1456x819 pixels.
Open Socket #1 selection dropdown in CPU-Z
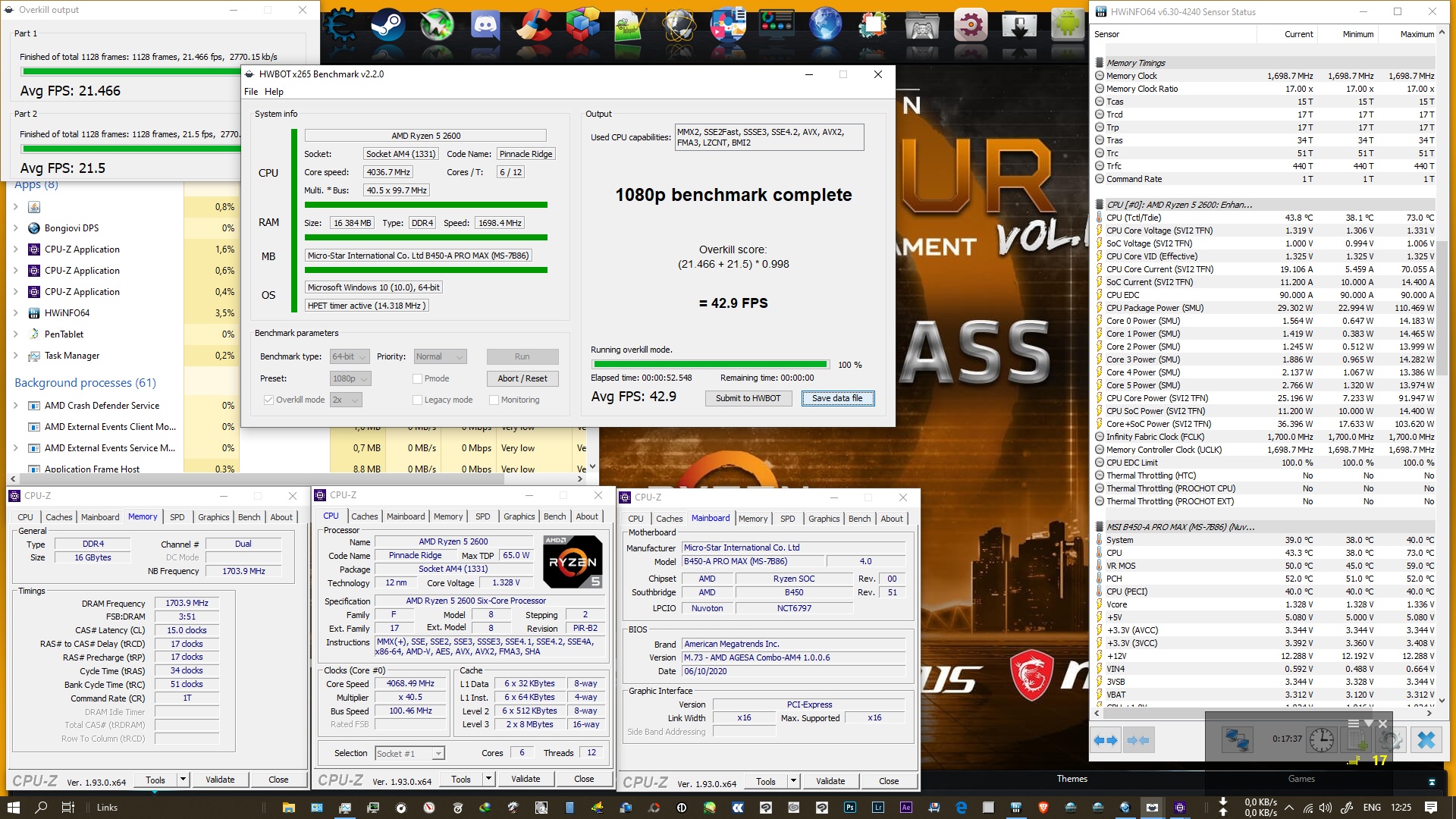pos(409,753)
